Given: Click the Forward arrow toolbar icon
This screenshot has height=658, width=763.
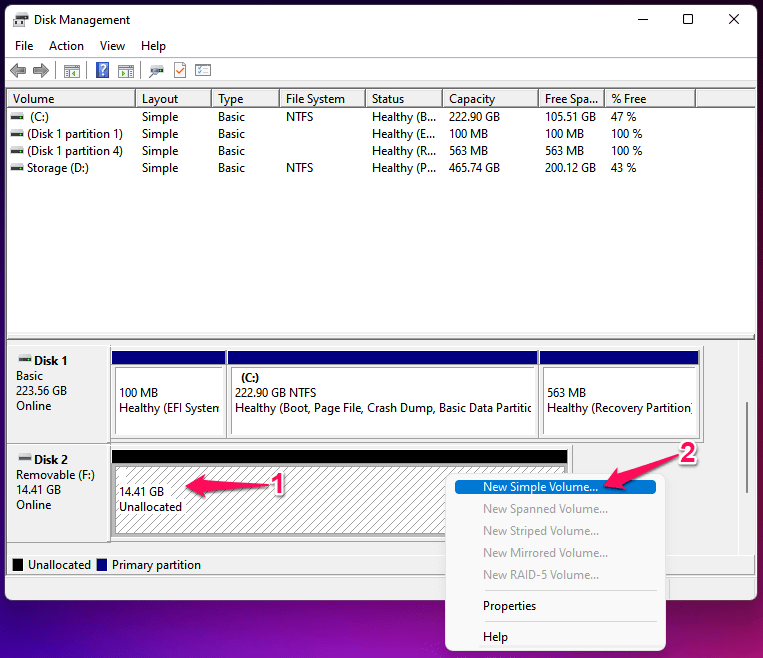Looking at the screenshot, I should pos(41,71).
